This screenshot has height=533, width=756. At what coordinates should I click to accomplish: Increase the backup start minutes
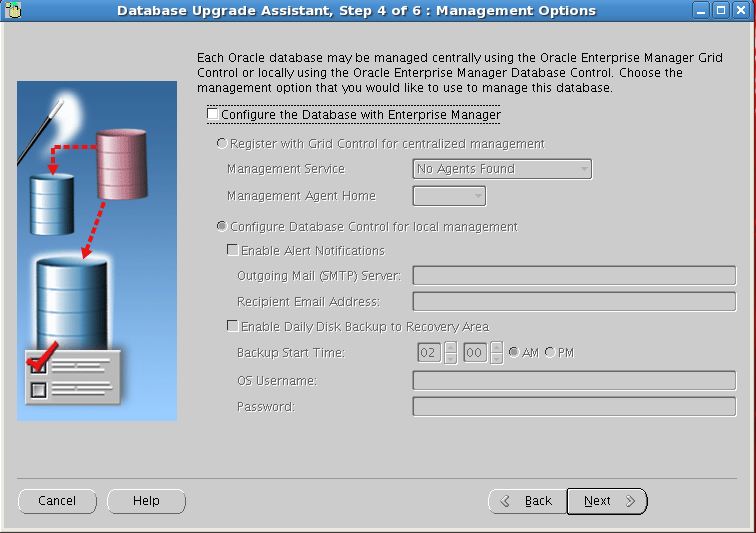pyautogui.click(x=497, y=347)
